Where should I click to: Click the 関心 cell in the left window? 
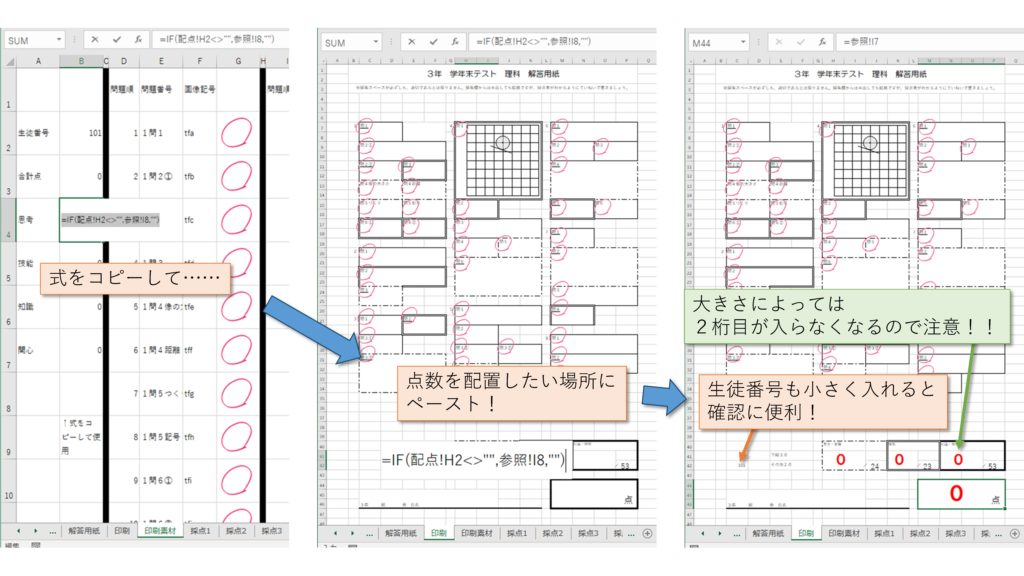coord(38,351)
